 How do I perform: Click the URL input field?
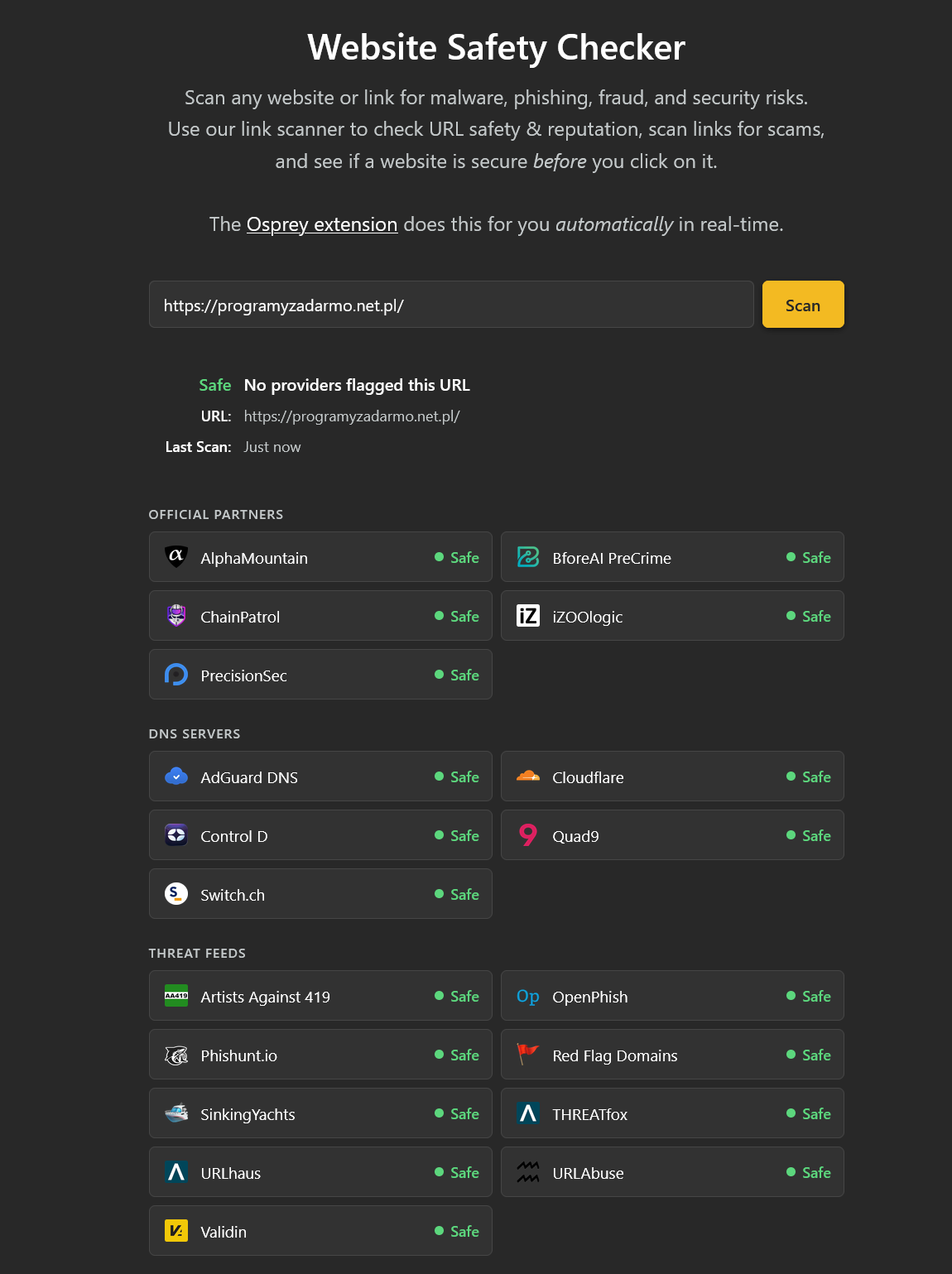[x=451, y=305]
